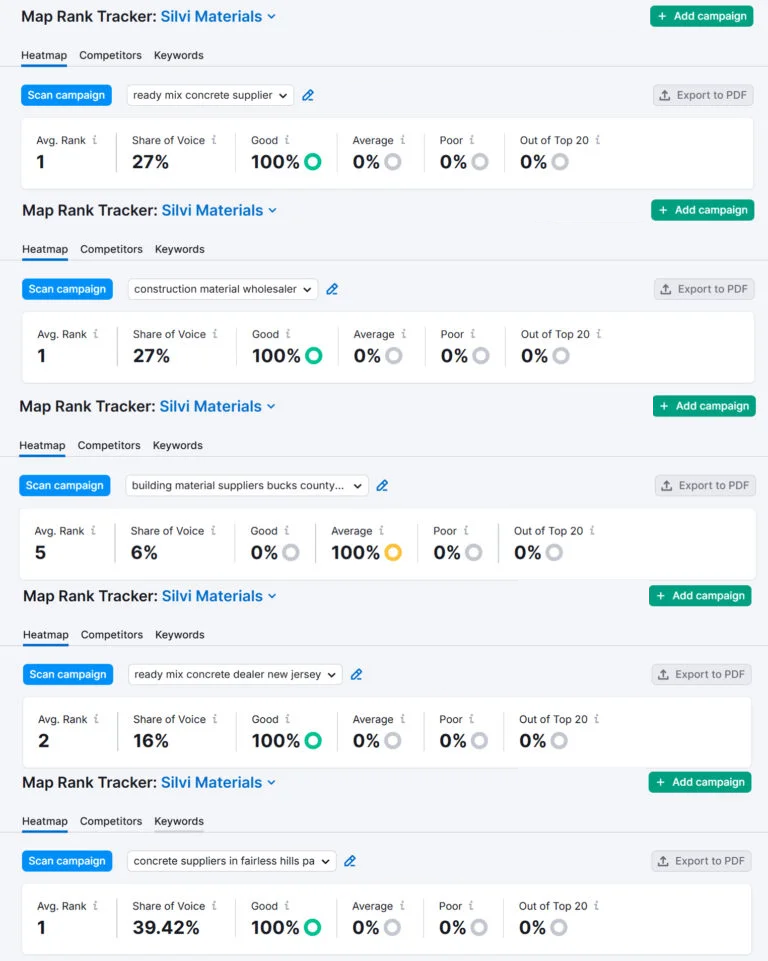768x961 pixels.
Task: Click the yellow Average 100% ring indicator
Action: click(393, 553)
